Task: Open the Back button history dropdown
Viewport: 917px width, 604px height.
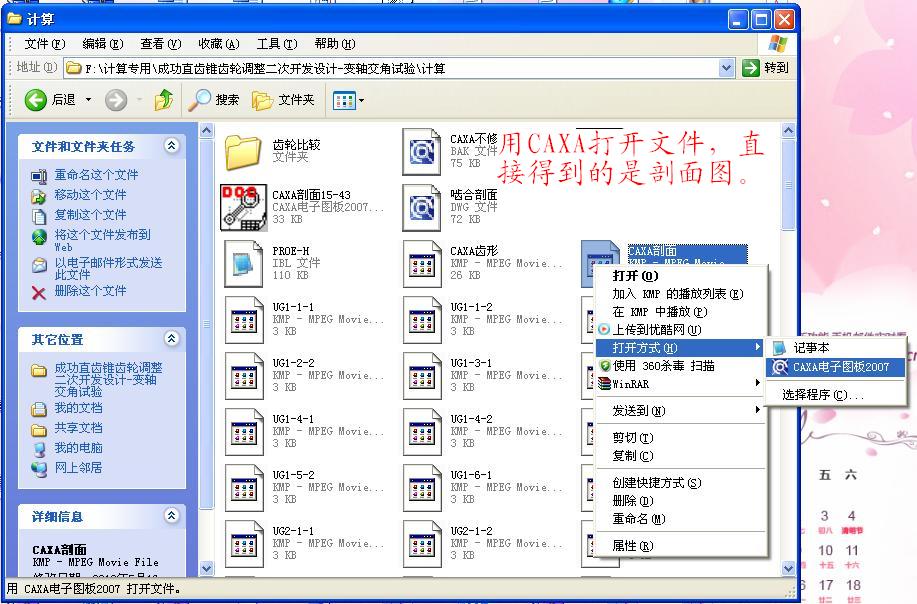Action: coord(88,100)
